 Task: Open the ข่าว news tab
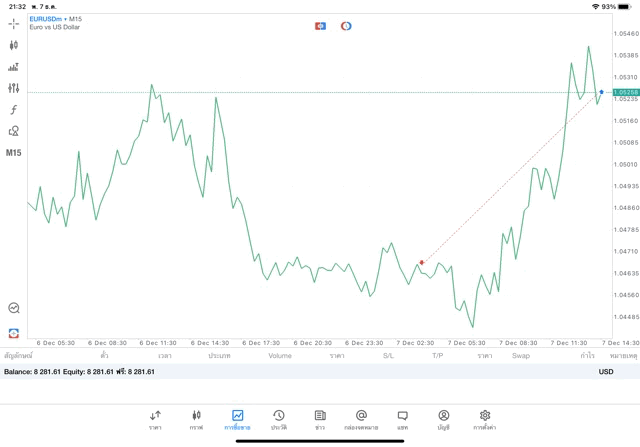click(320, 420)
